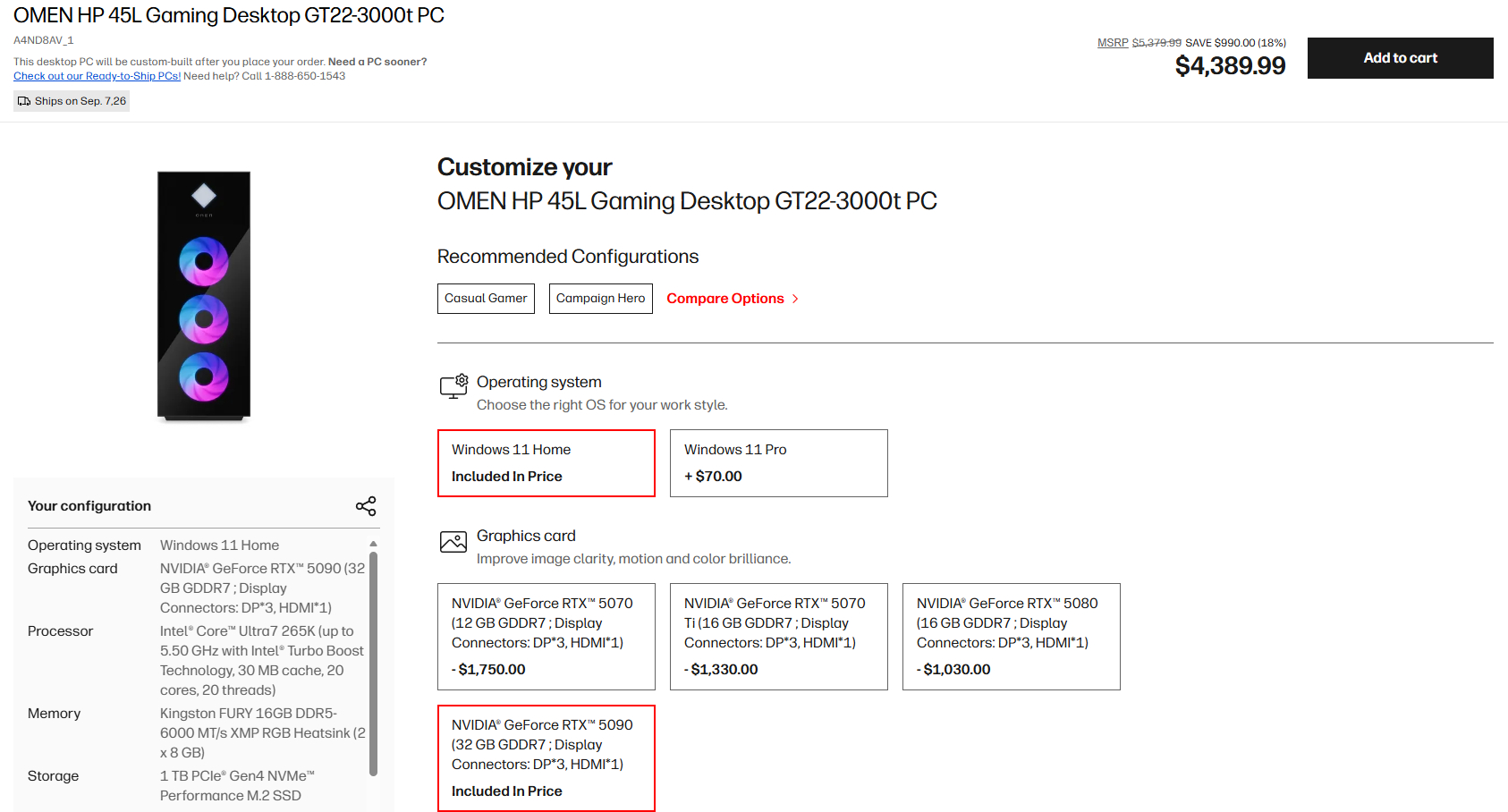Click the phone number 1-888-650-1543
Screen dimensions: 1508x812
coord(305,76)
